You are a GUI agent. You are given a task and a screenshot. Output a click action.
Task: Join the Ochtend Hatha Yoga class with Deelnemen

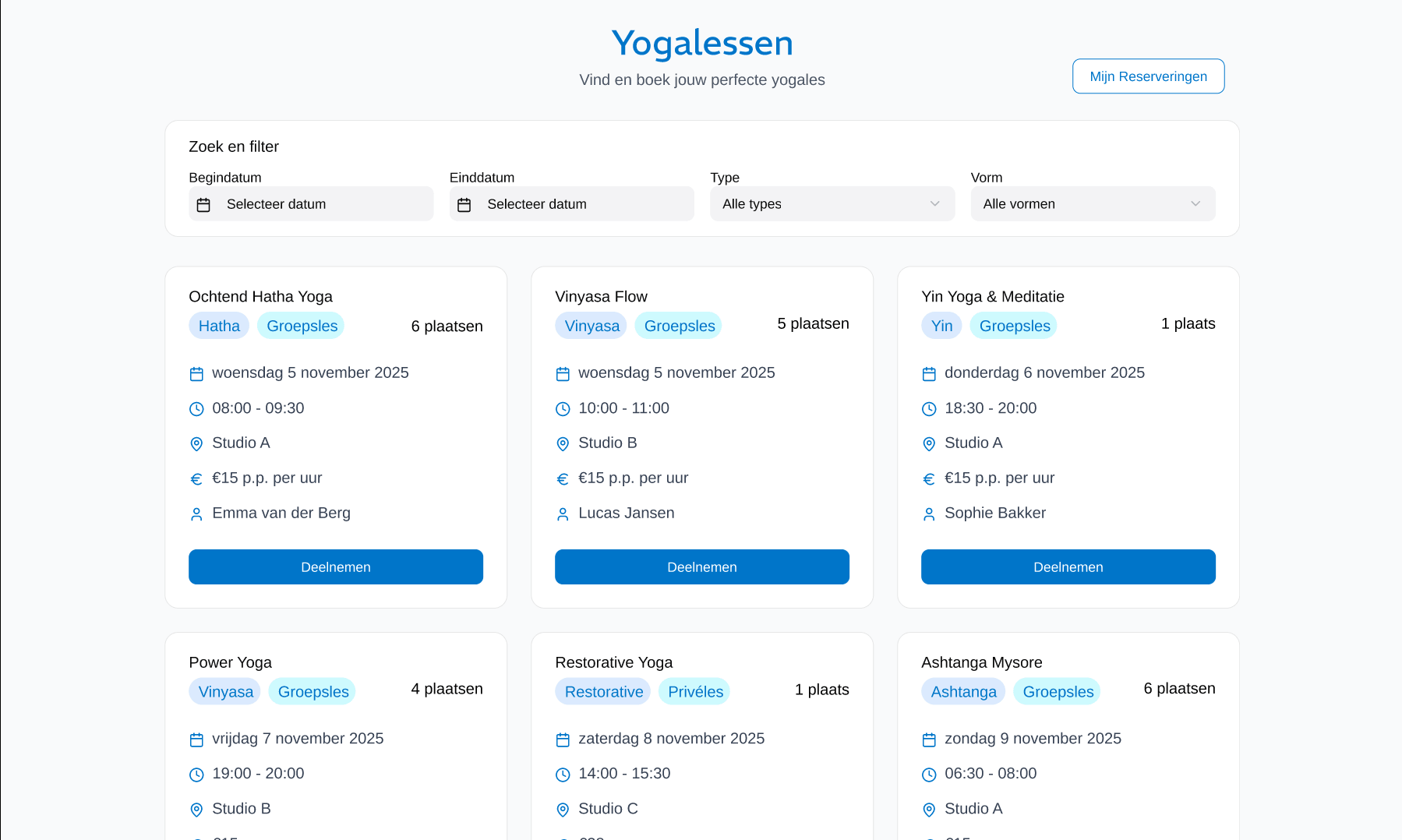tap(336, 566)
